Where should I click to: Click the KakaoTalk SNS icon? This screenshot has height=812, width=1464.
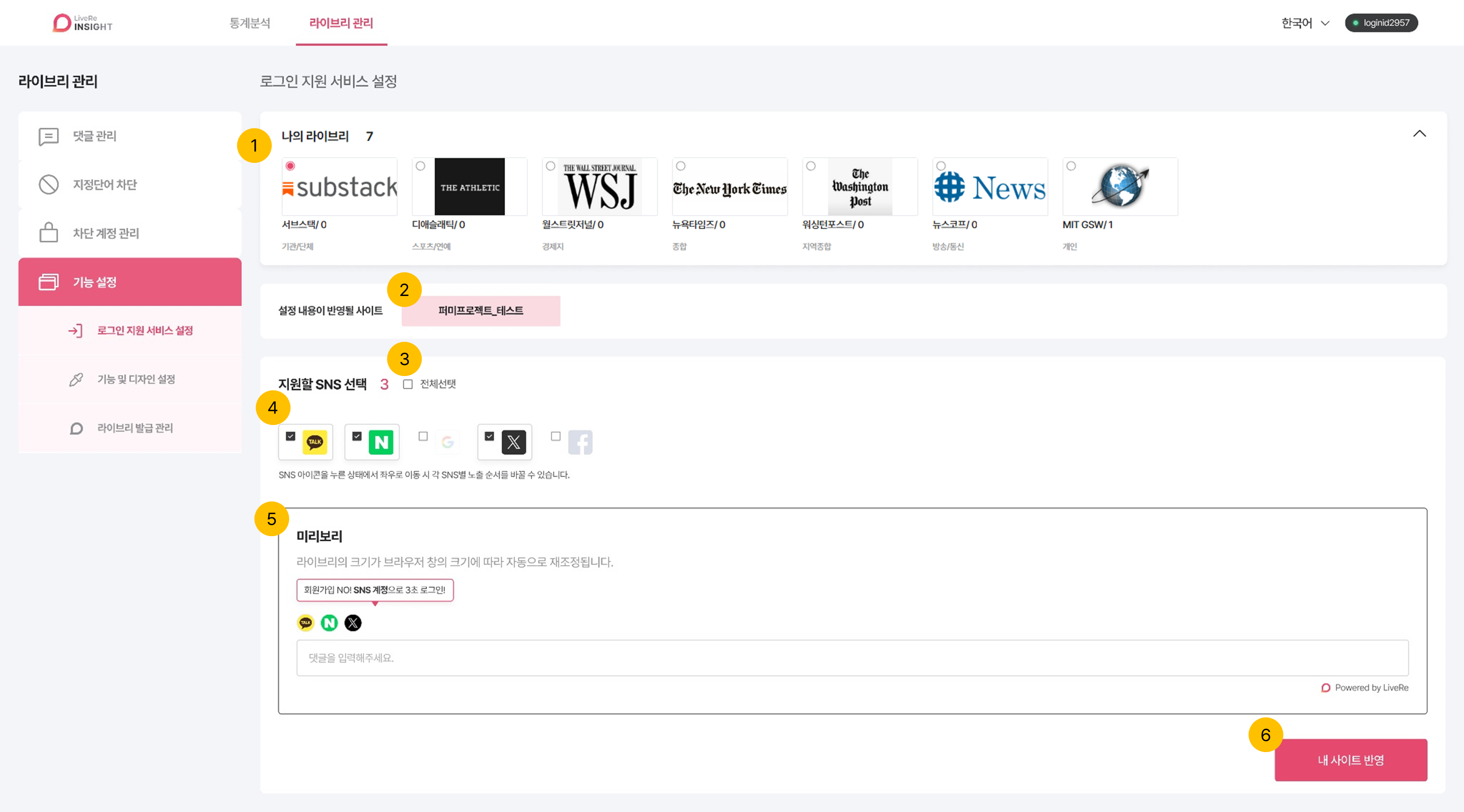314,442
